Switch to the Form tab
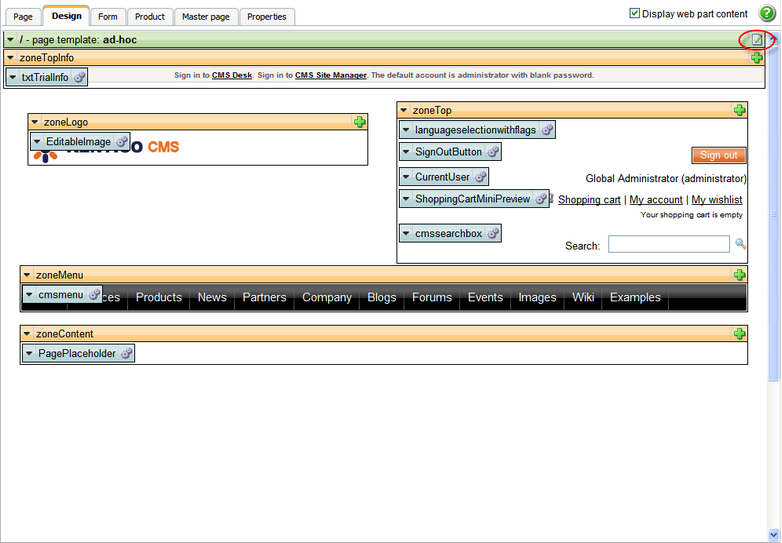Viewport: 782px width, 543px height. pyautogui.click(x=108, y=16)
